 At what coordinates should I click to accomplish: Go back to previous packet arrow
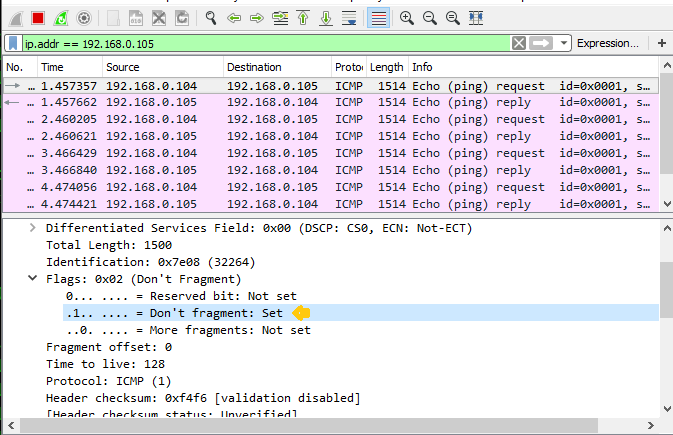coord(234,18)
